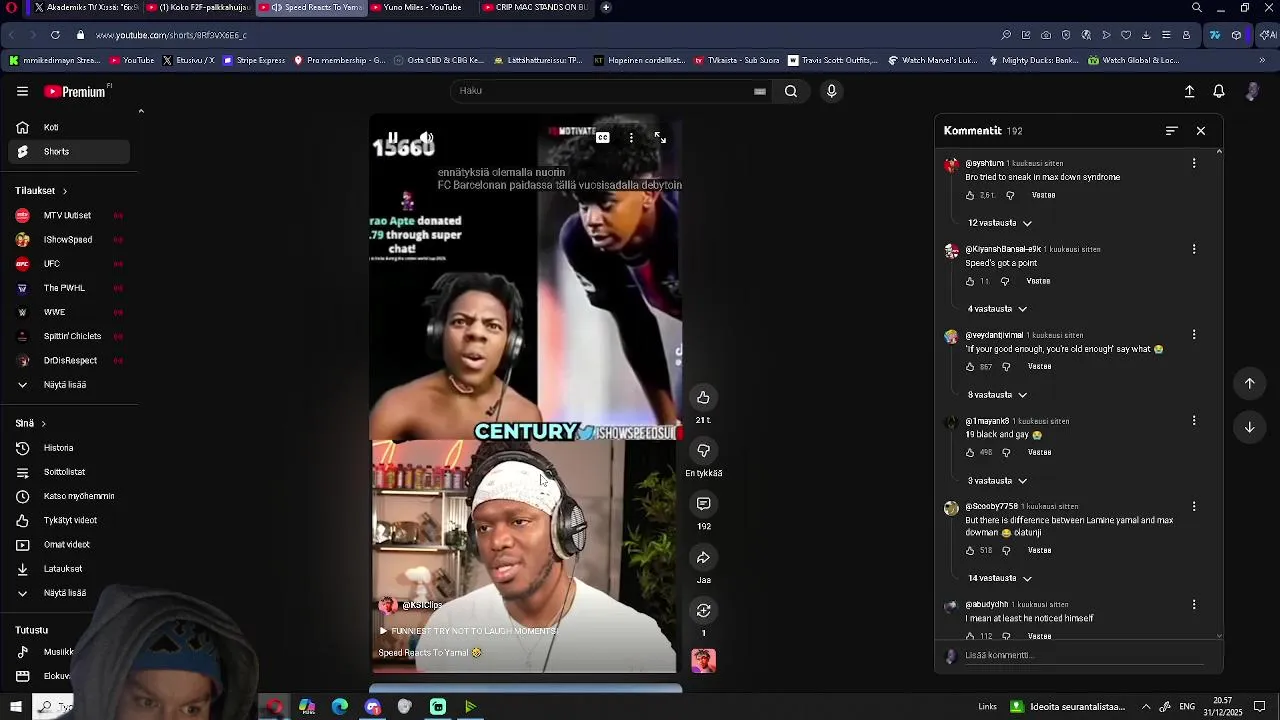Toggle the comments button showing 192

[x=703, y=504]
